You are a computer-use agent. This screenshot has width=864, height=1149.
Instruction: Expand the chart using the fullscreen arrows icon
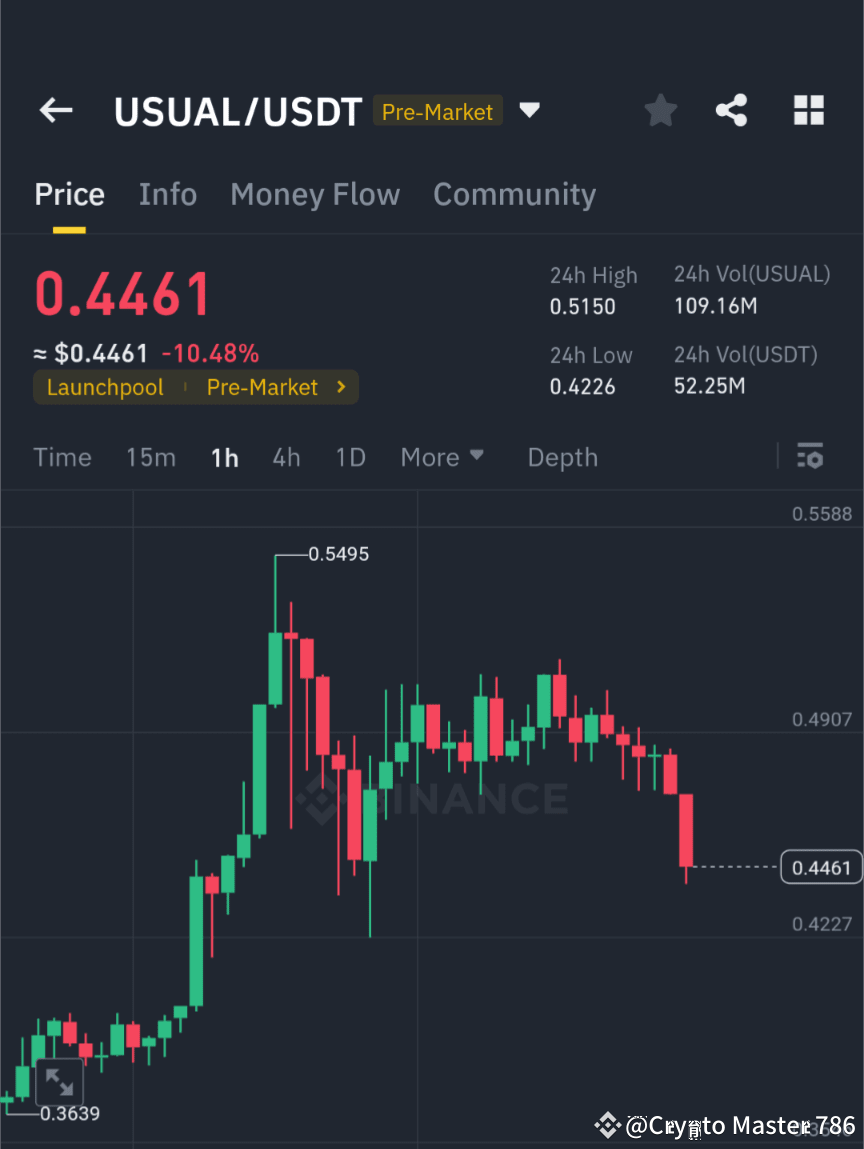[x=60, y=1081]
